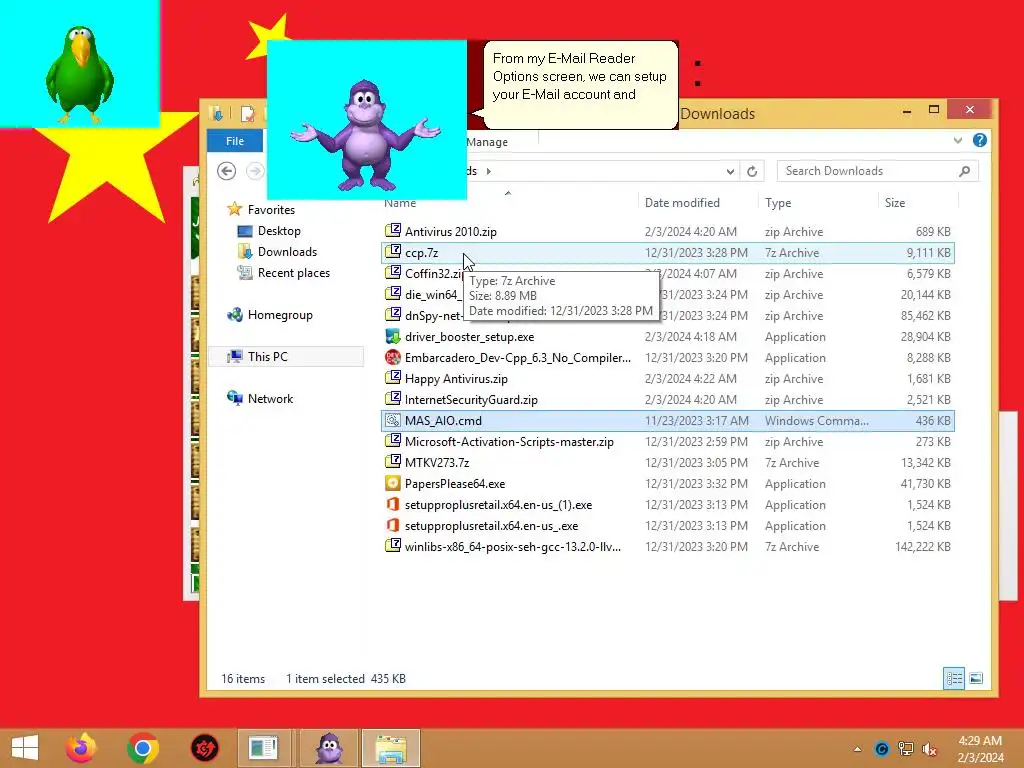Viewport: 1024px width, 768px height.
Task: Click the ccp.7z archive icon
Action: coord(392,251)
